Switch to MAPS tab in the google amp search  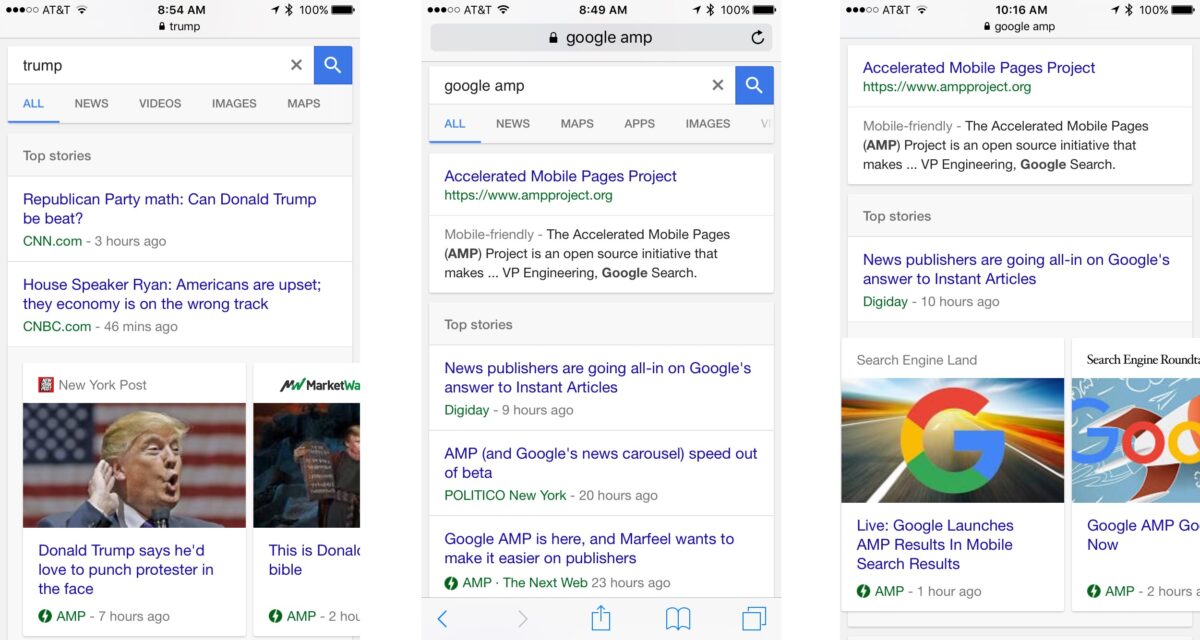point(577,124)
